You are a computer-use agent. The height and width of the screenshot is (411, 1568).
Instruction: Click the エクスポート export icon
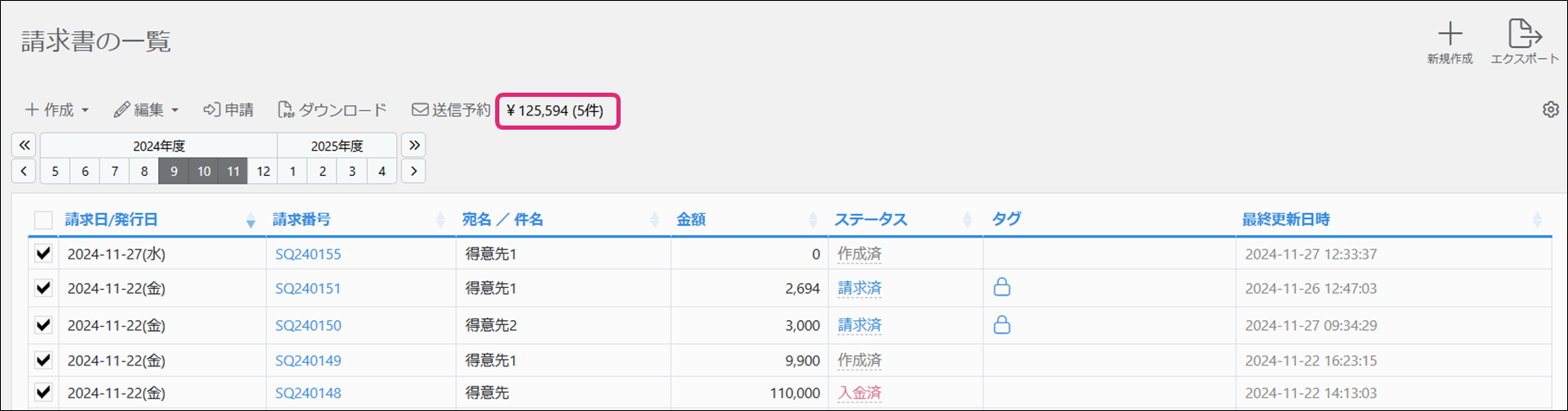coord(1524,35)
